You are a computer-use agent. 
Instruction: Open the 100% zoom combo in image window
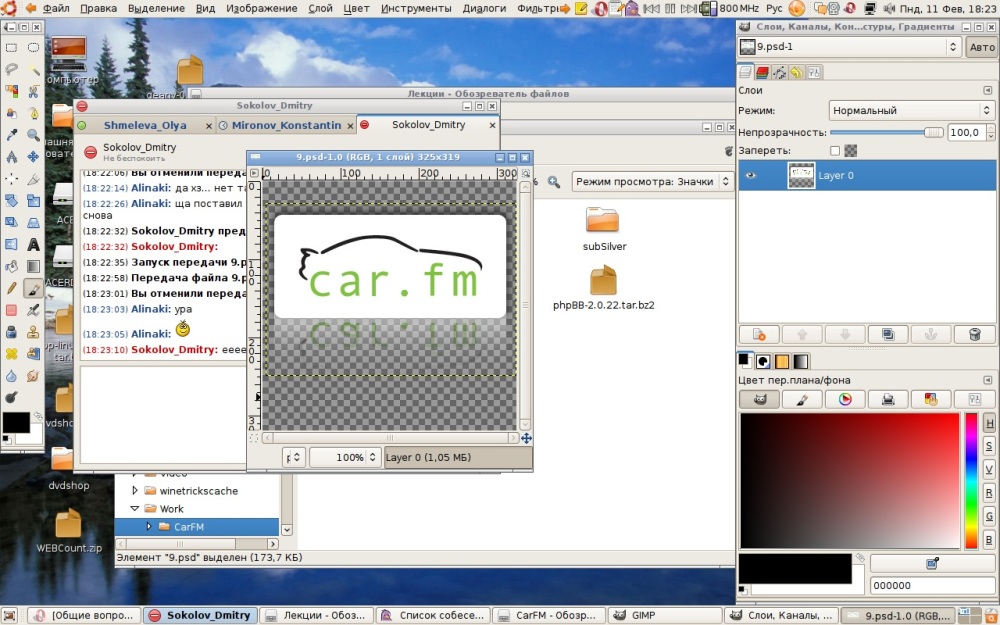click(x=345, y=457)
